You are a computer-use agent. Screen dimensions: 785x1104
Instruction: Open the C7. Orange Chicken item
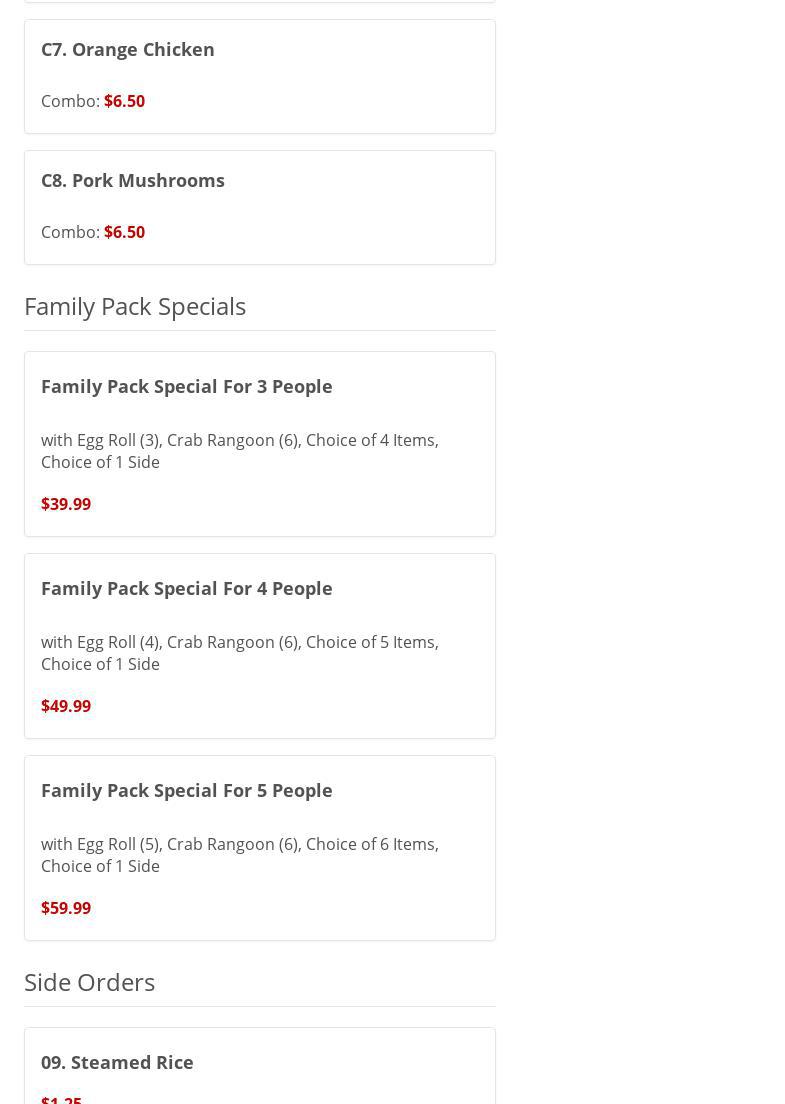pos(127,49)
